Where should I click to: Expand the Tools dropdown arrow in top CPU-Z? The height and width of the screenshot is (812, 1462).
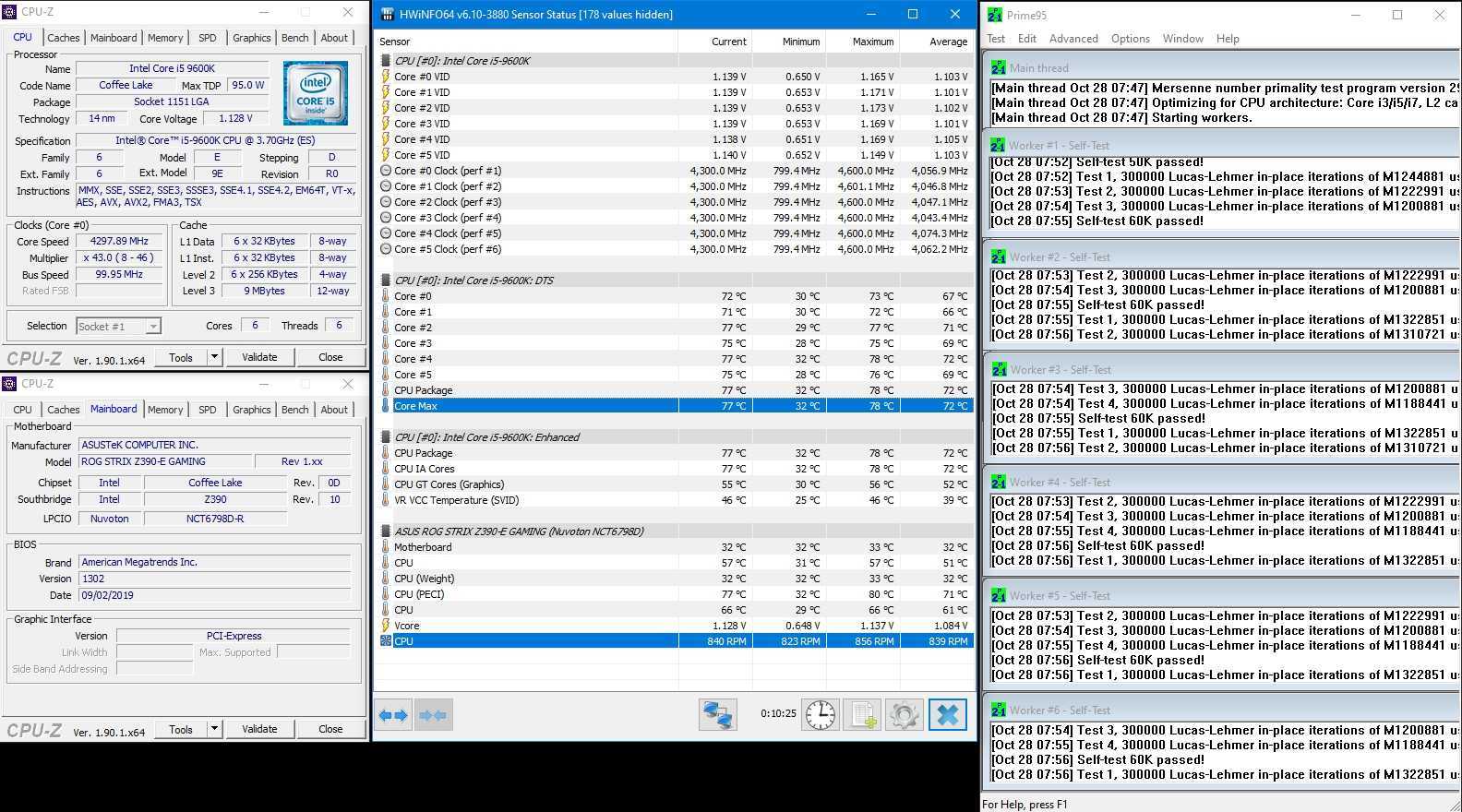point(214,357)
